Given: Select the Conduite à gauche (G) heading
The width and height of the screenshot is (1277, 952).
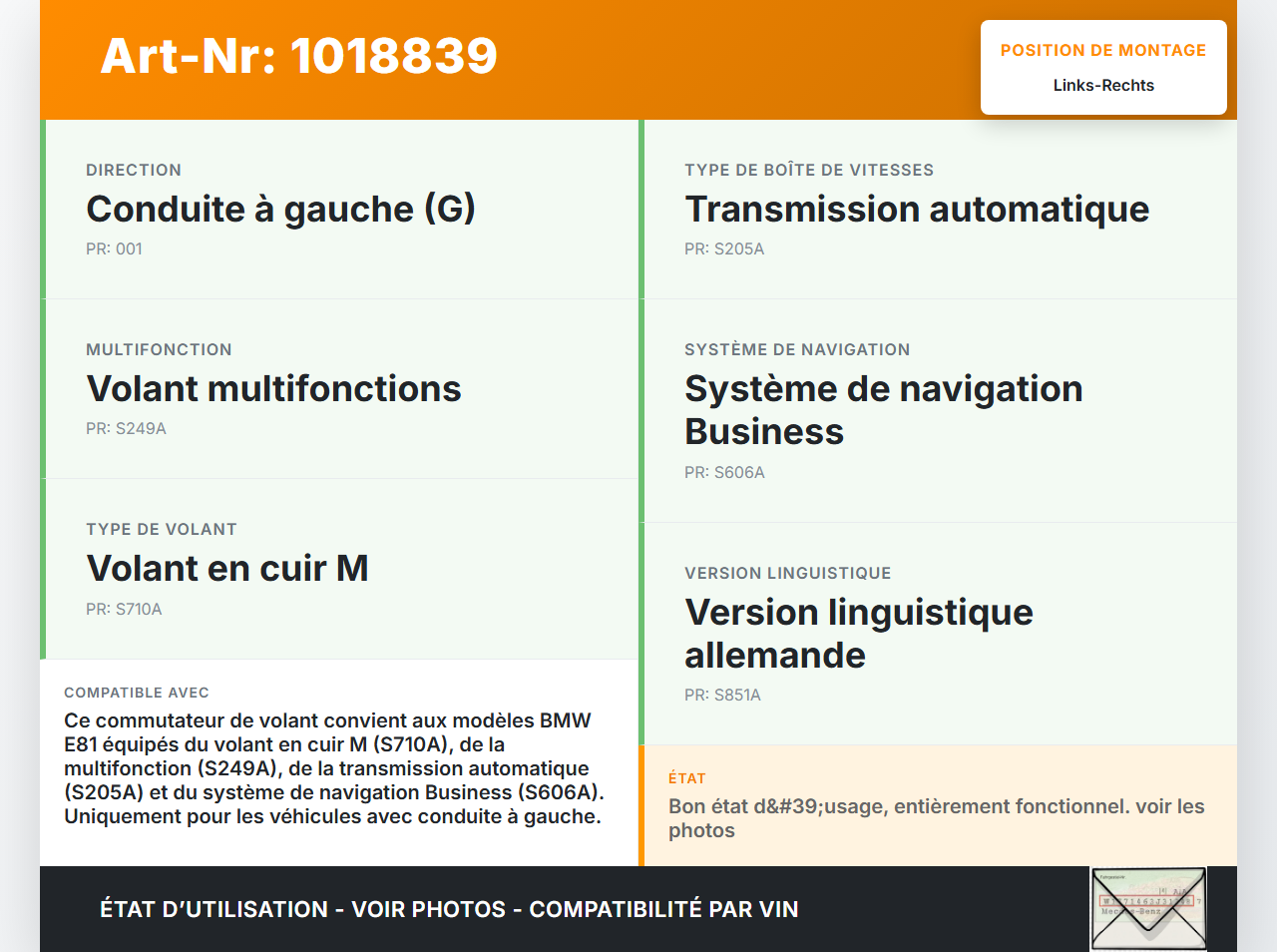Looking at the screenshot, I should coord(280,209).
